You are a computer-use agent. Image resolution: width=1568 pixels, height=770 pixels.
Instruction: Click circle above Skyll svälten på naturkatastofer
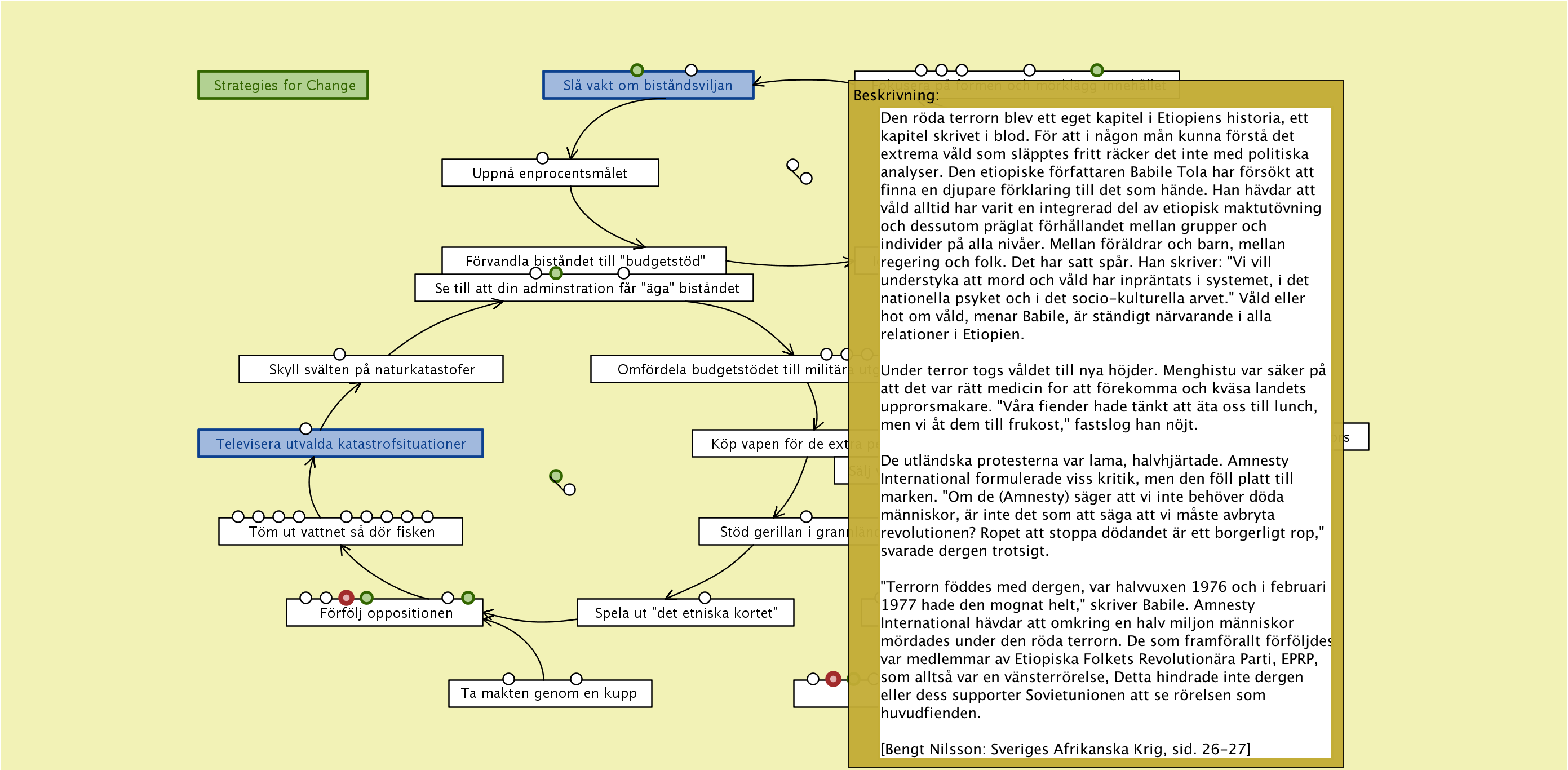[340, 354]
